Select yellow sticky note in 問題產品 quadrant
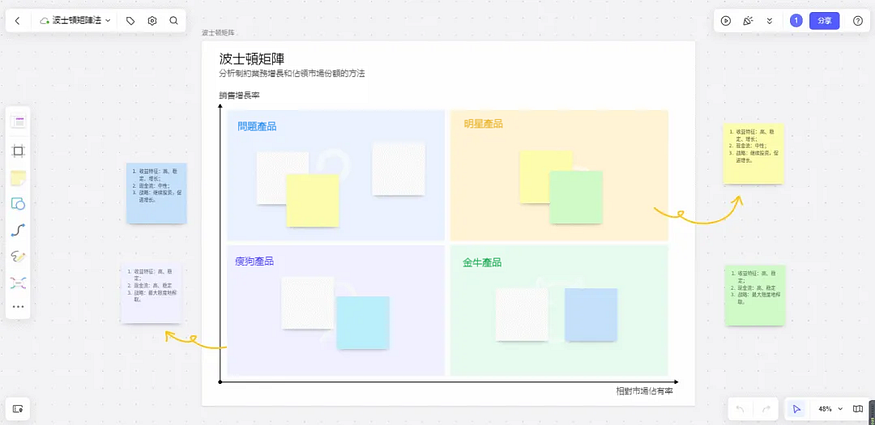Viewport: 875px width, 425px height. (312, 200)
